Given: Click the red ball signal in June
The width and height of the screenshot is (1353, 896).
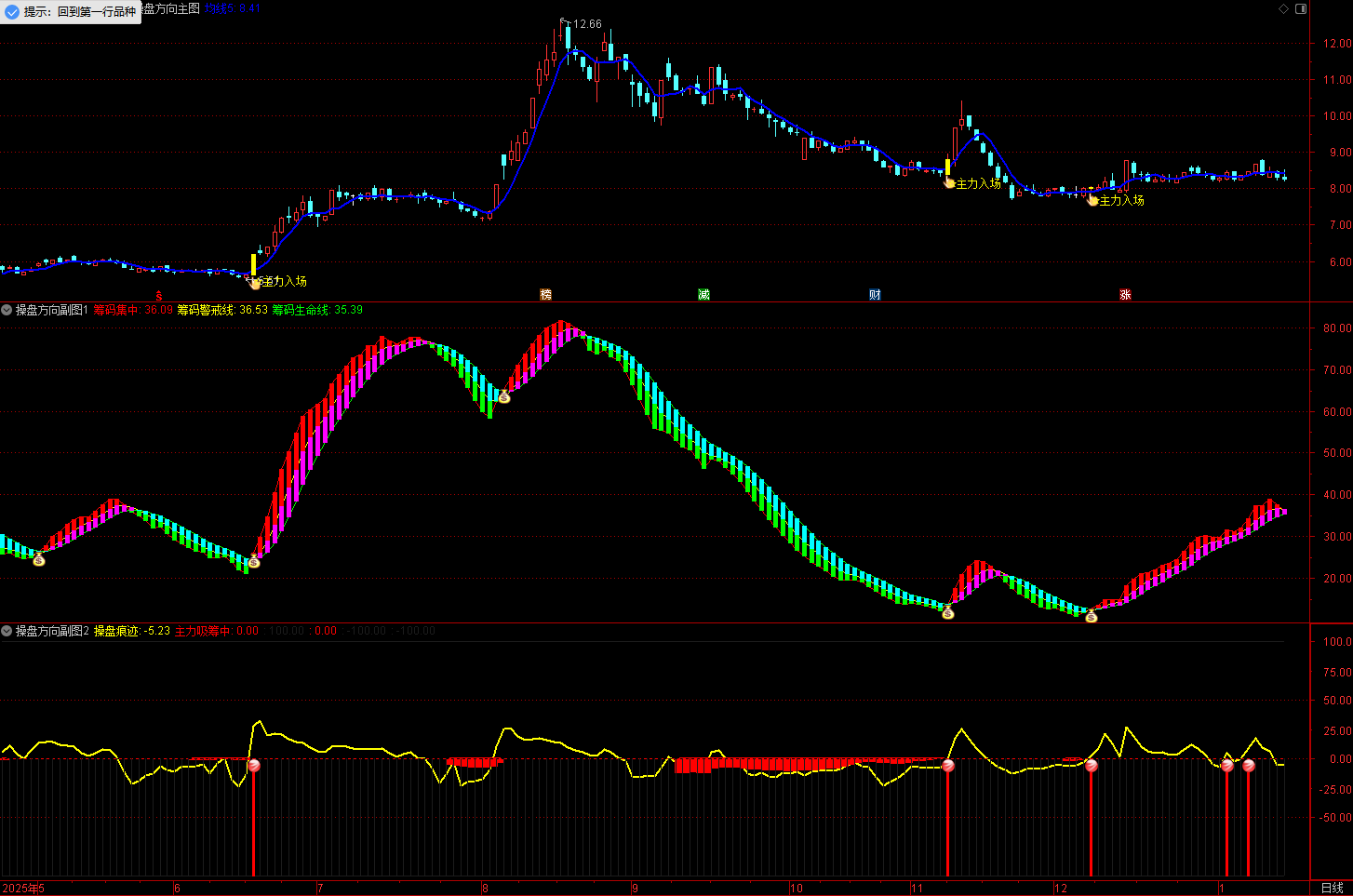Looking at the screenshot, I should click(254, 766).
